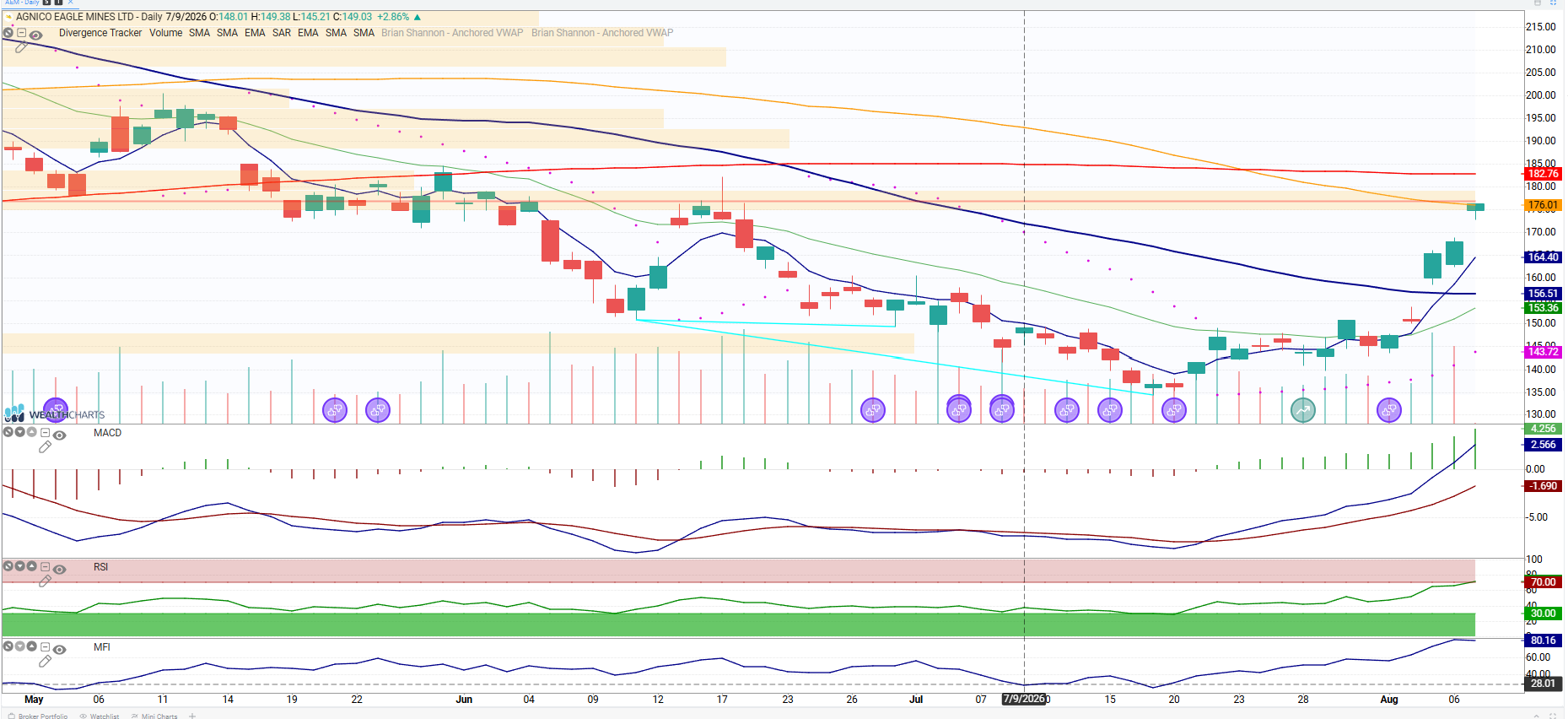
Task: Click the 215.00 price axis label
Action: (1541, 27)
